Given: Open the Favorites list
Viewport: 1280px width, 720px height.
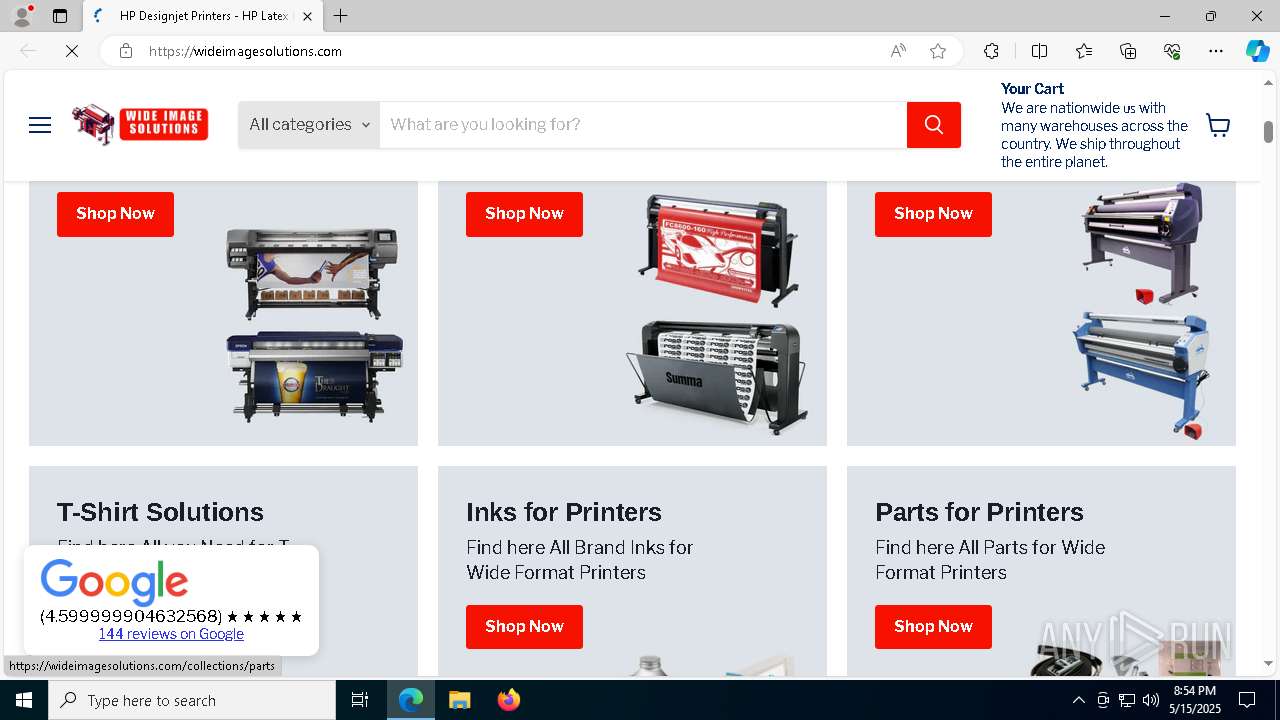Looking at the screenshot, I should [1084, 51].
